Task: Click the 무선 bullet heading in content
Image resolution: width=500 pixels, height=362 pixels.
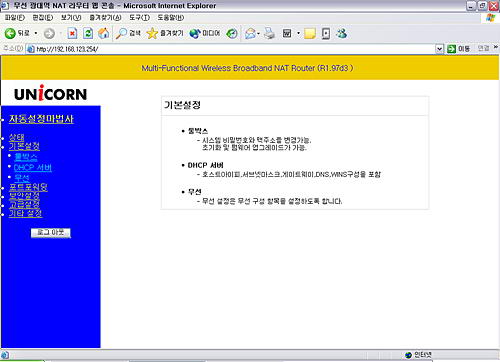Action: coord(194,192)
